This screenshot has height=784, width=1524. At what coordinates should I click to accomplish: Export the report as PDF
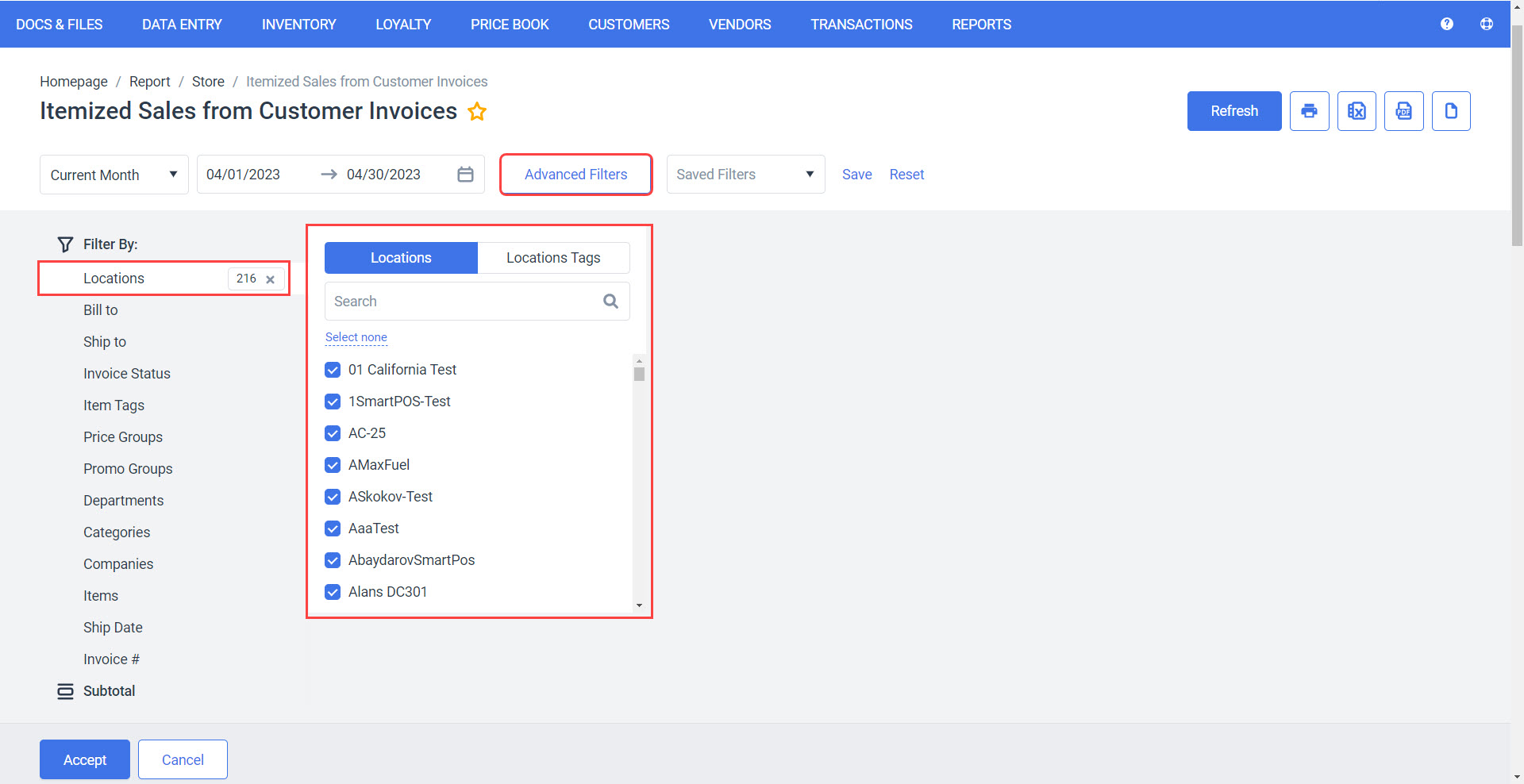[1403, 111]
